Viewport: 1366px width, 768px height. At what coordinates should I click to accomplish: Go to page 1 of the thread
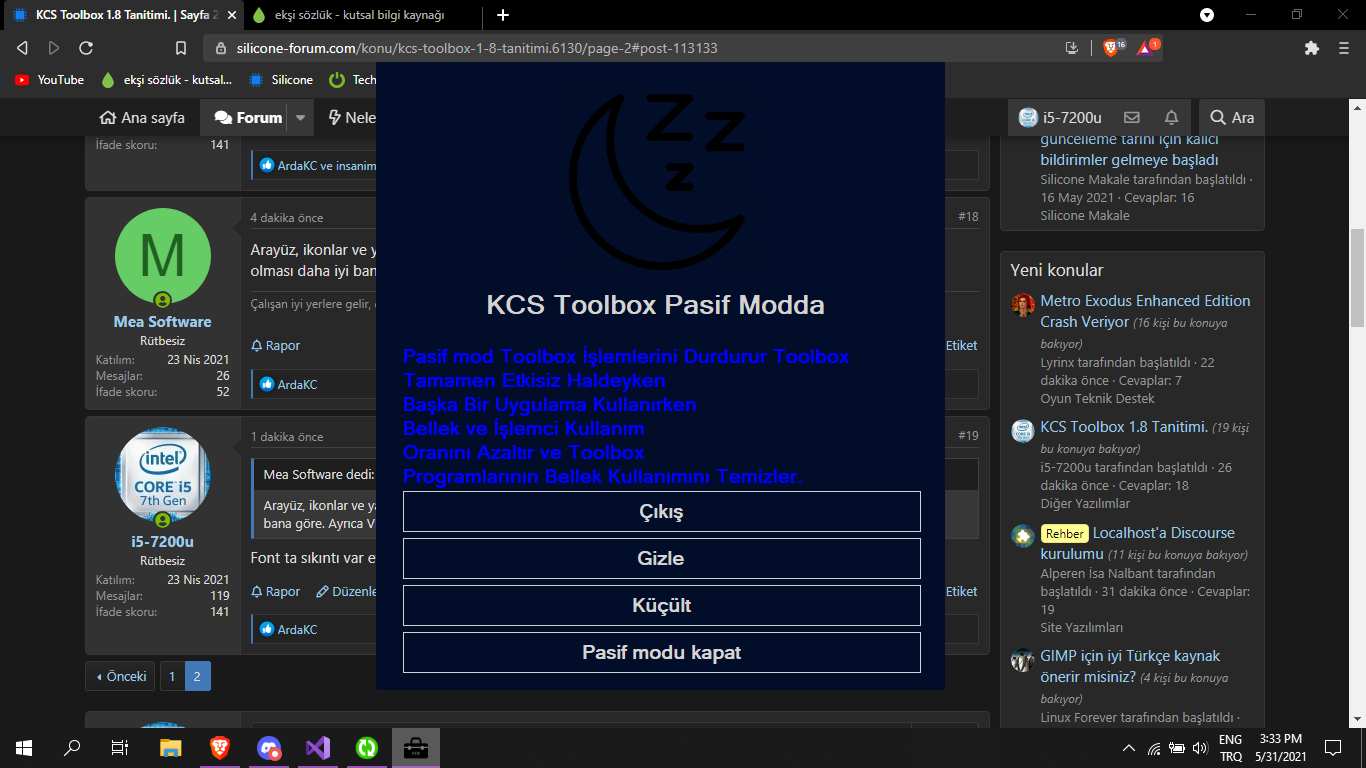click(x=172, y=676)
